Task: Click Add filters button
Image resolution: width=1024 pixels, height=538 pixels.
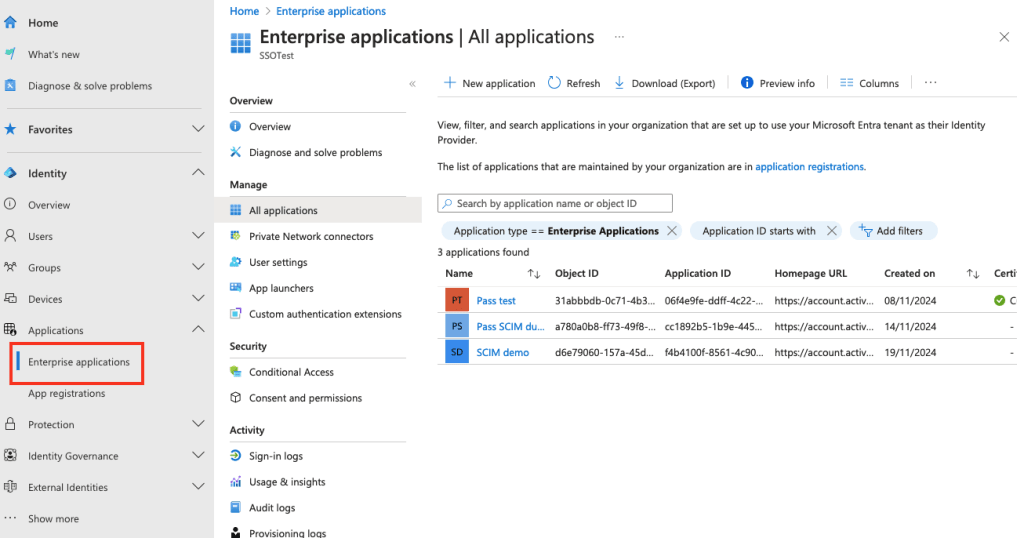Action: tap(892, 231)
